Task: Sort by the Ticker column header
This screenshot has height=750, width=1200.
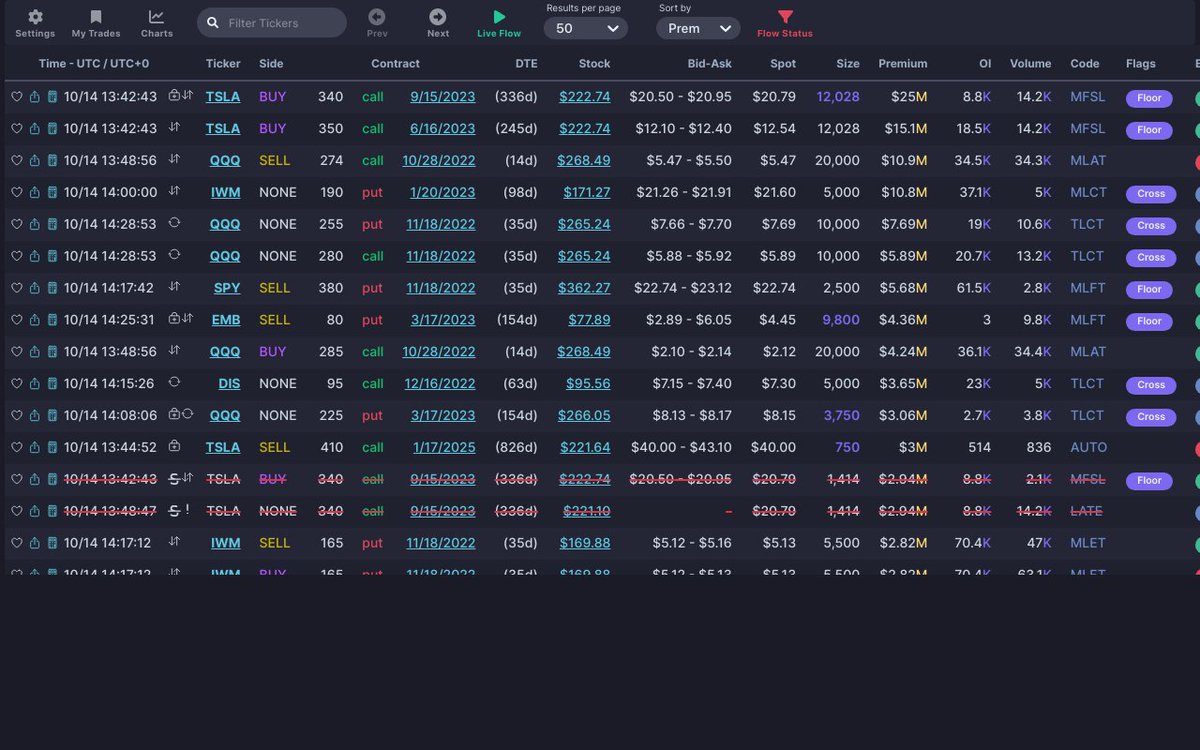Action: click(223, 63)
